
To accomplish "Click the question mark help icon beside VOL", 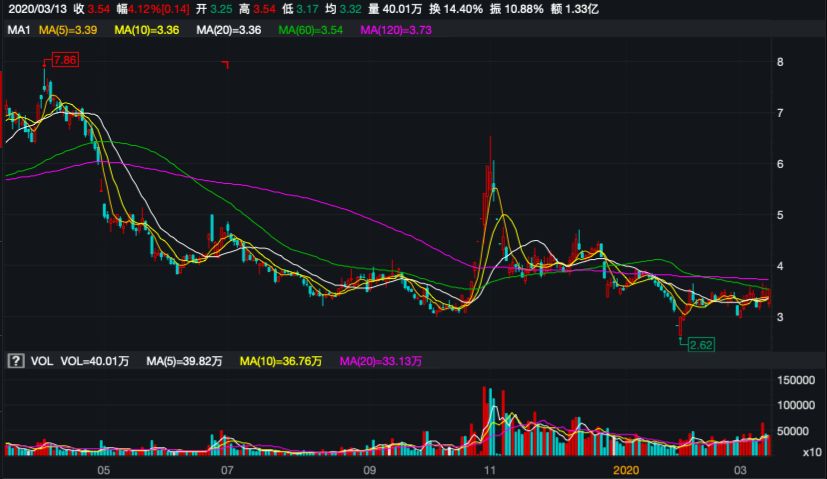I will click(15, 360).
